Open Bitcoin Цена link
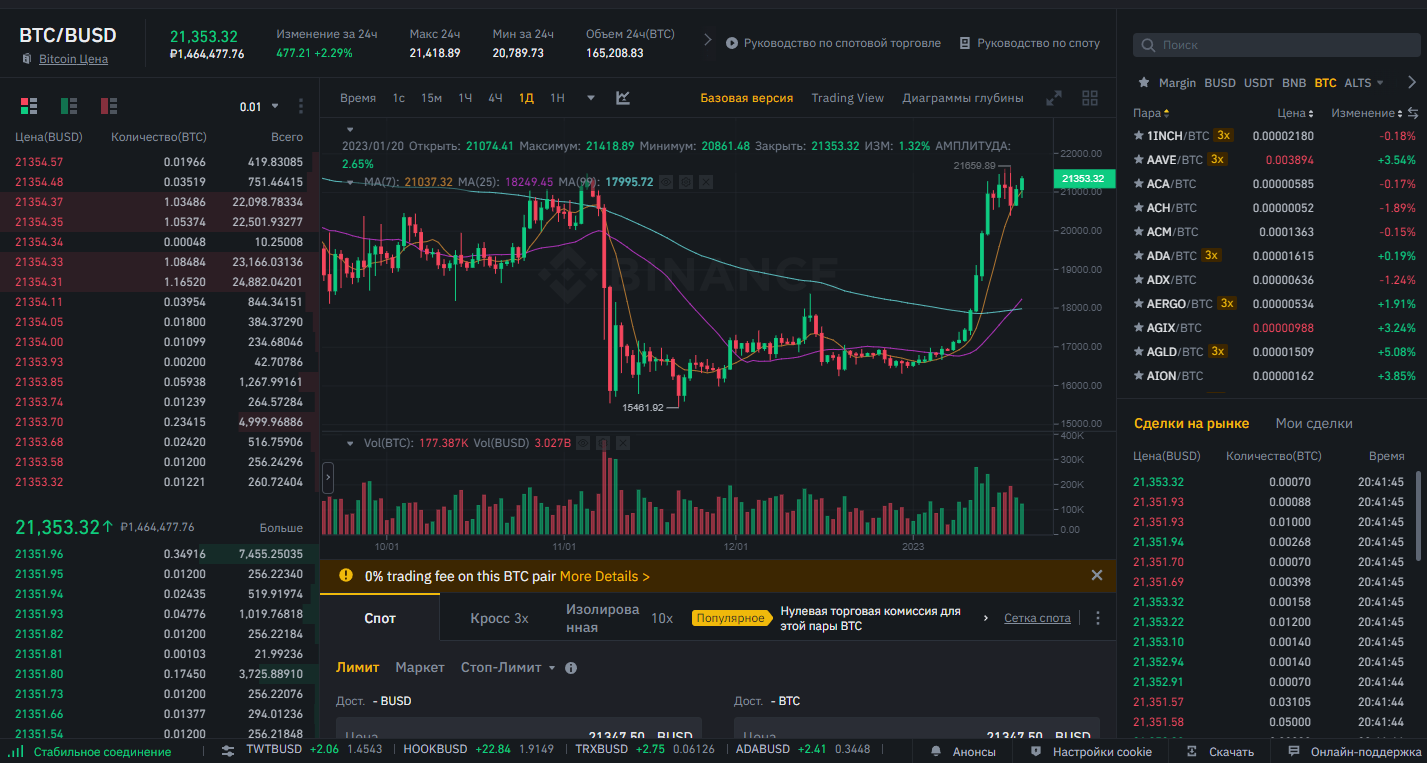 tap(73, 59)
